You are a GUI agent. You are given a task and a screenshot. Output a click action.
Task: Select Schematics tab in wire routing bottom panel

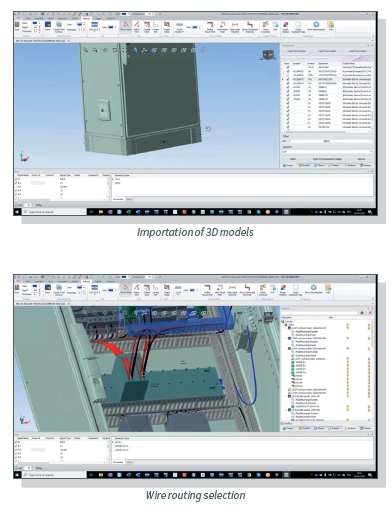pos(118,462)
